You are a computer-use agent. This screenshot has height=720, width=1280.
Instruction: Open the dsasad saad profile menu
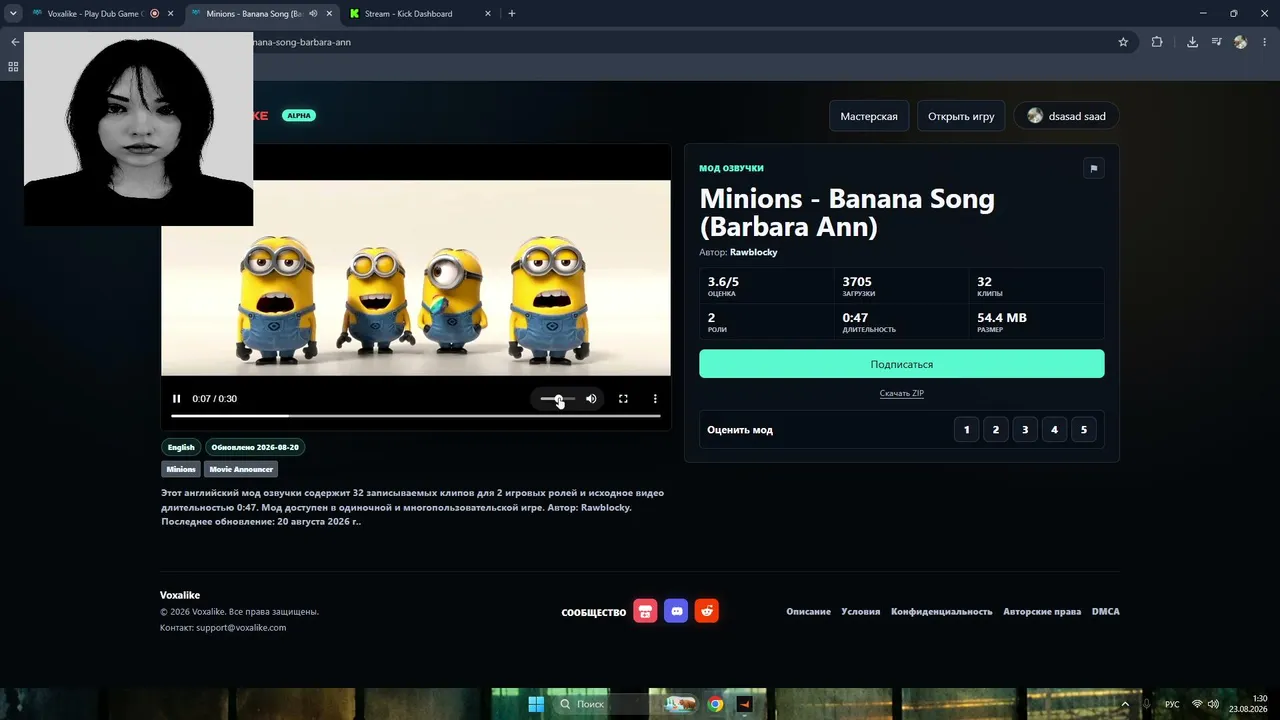1066,116
